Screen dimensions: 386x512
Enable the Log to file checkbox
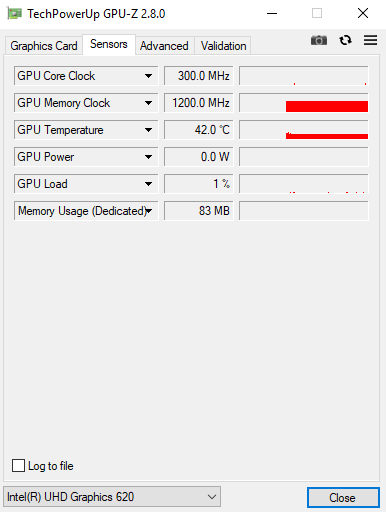18,466
